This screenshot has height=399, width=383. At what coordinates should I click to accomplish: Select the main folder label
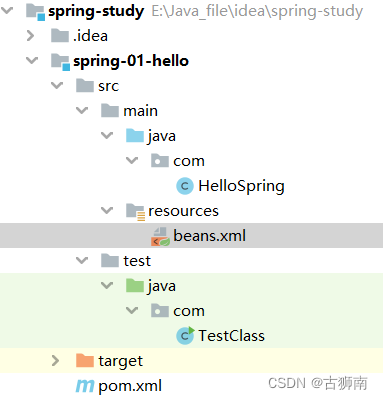tap(140, 111)
